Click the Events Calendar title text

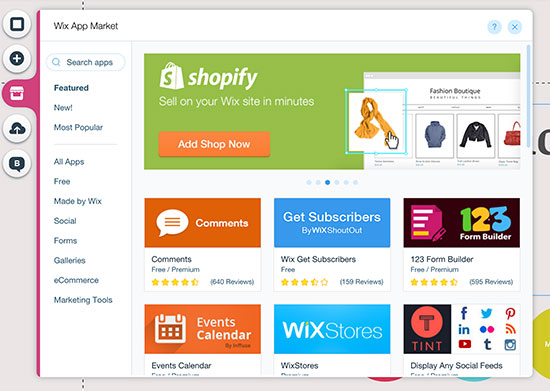pyautogui.click(x=181, y=365)
